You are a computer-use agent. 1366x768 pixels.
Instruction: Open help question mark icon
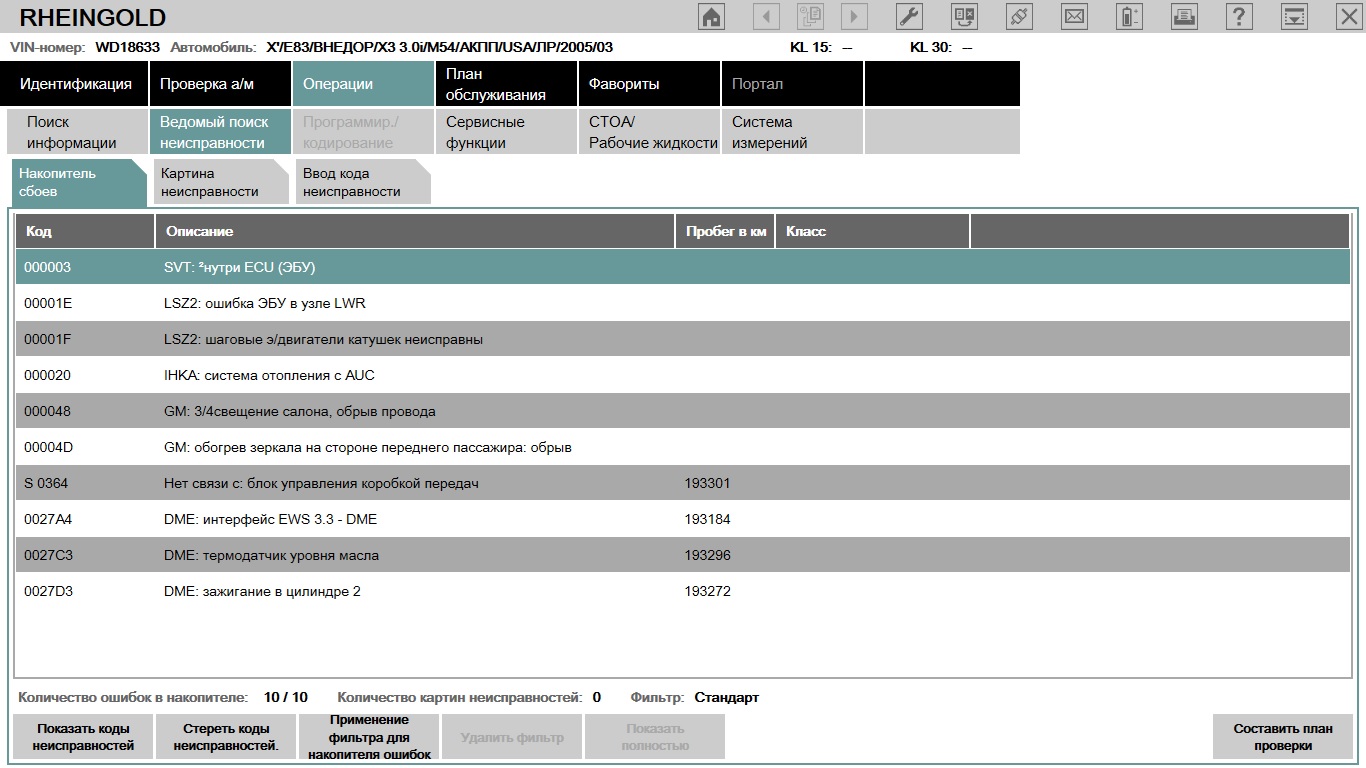(1239, 16)
